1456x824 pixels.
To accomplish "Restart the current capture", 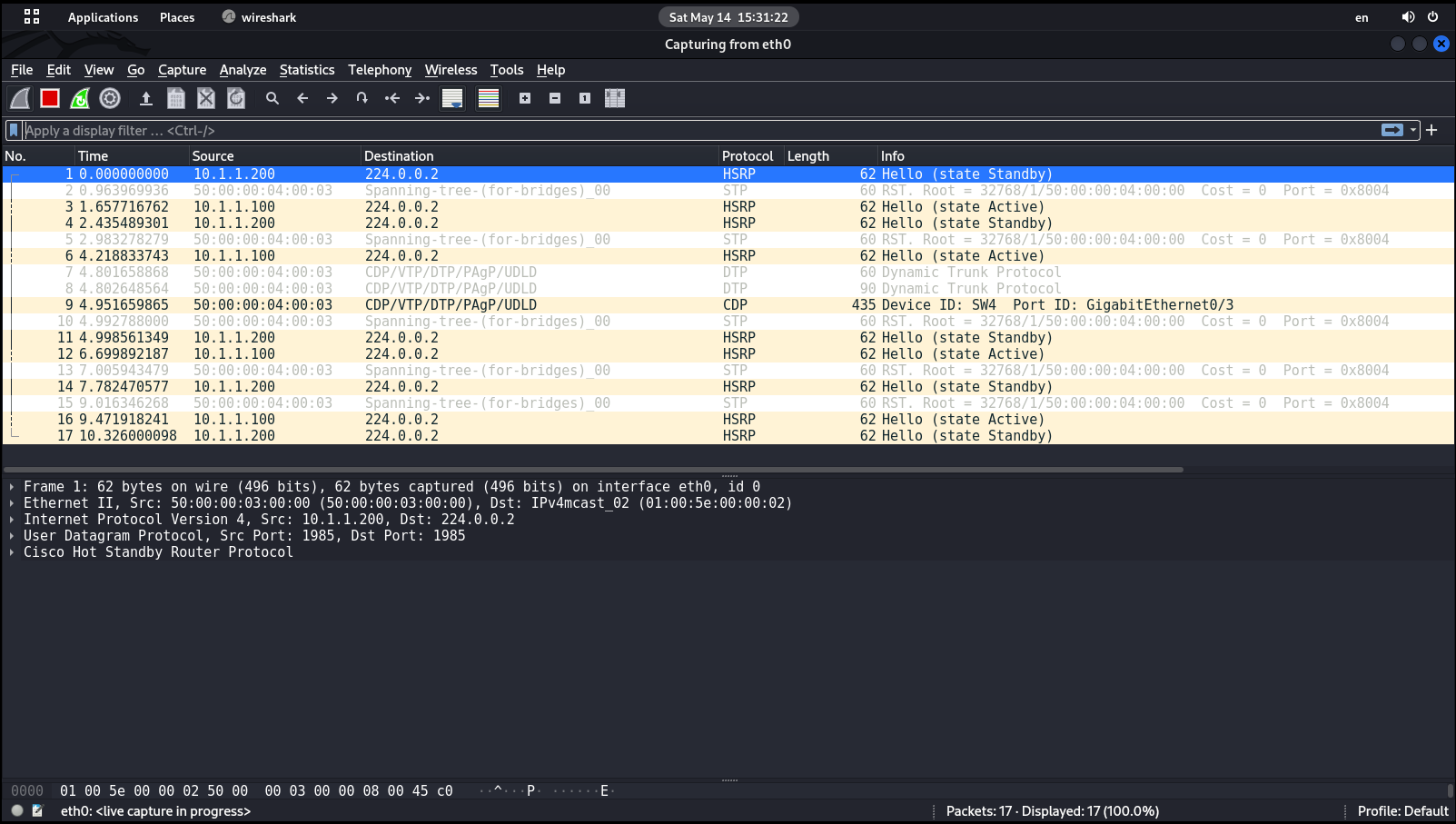I will coord(80,98).
